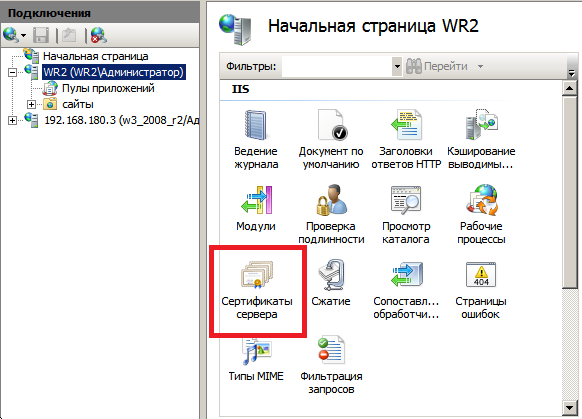Select Начальная страница in connections tree
Image resolution: width=582 pixels, height=419 pixels.
(95, 56)
